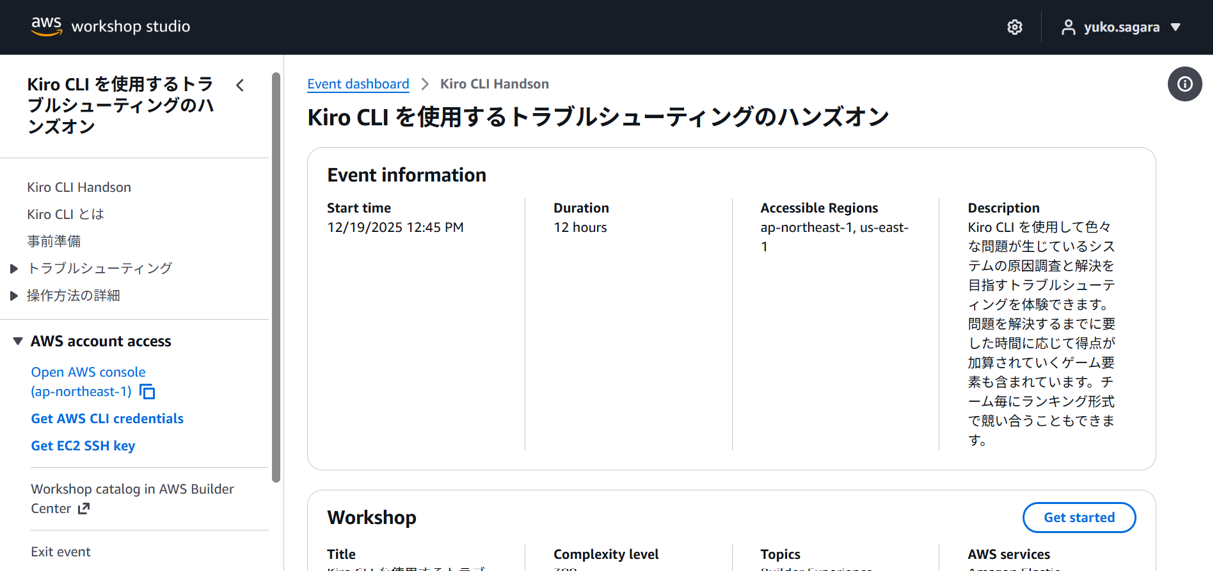Collapse the AWS account access section

[x=17, y=341]
